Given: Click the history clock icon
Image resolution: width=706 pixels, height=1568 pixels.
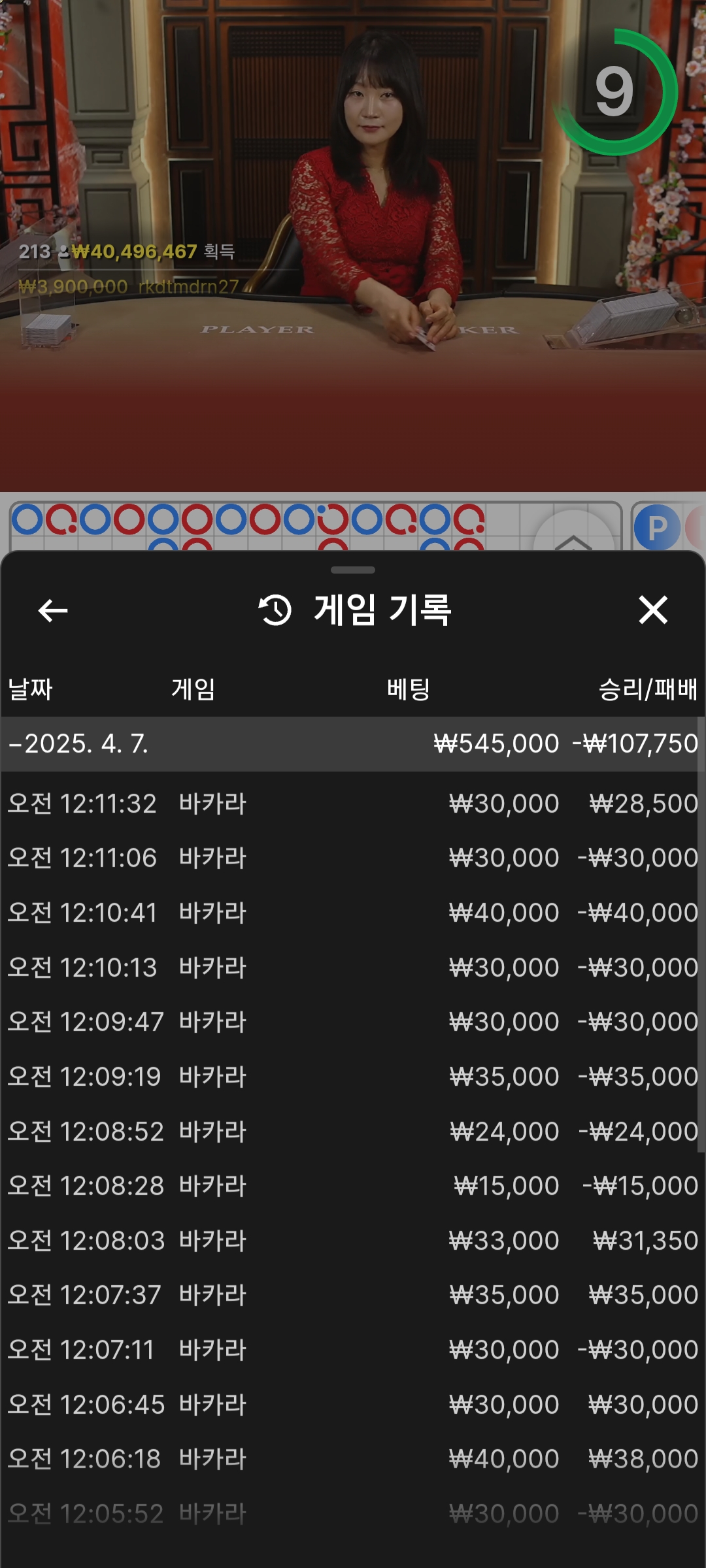Looking at the screenshot, I should [275, 610].
